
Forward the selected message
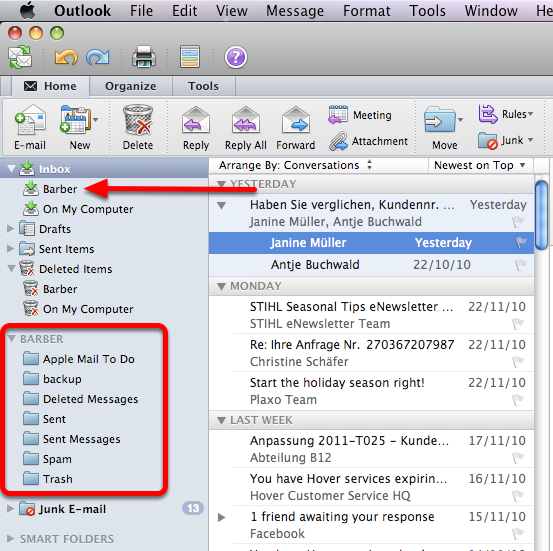pyautogui.click(x=296, y=128)
